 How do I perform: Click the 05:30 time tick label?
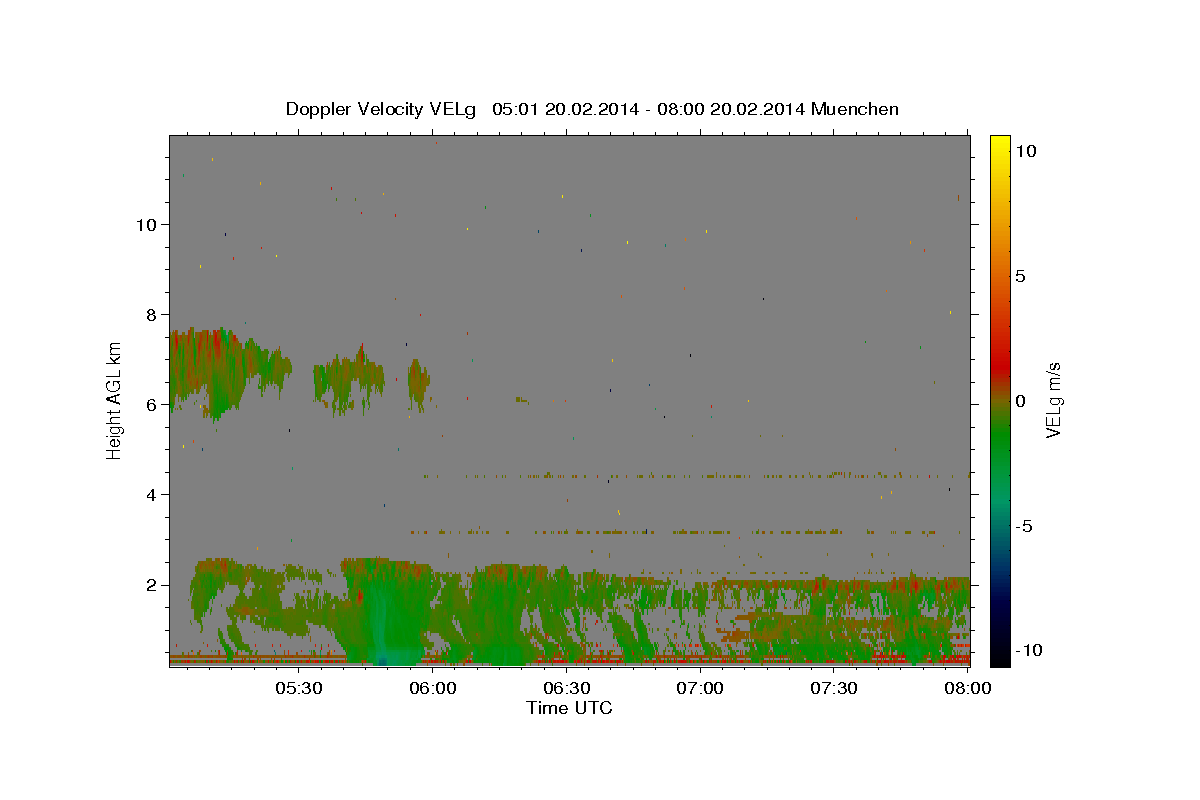pos(299,688)
